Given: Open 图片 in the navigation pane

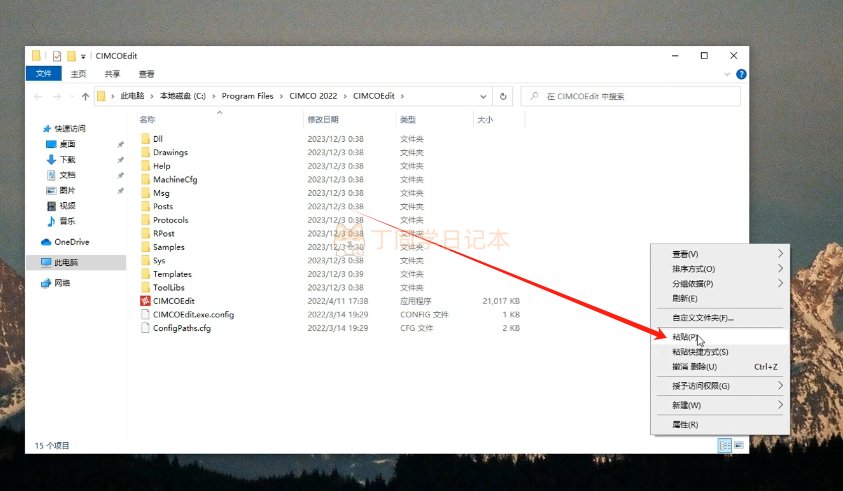Looking at the screenshot, I should (67, 190).
